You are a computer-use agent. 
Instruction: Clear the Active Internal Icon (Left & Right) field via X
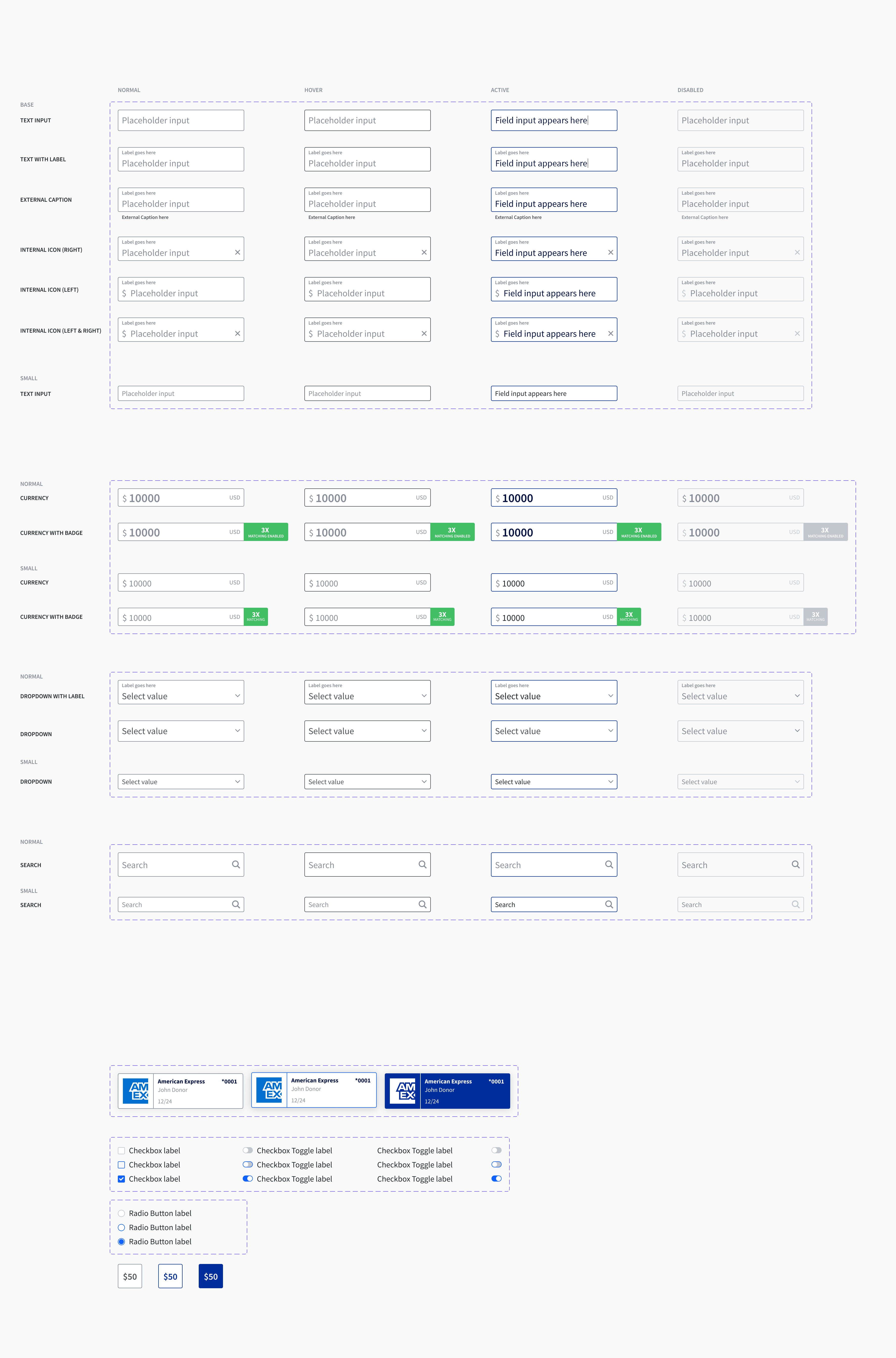610,334
